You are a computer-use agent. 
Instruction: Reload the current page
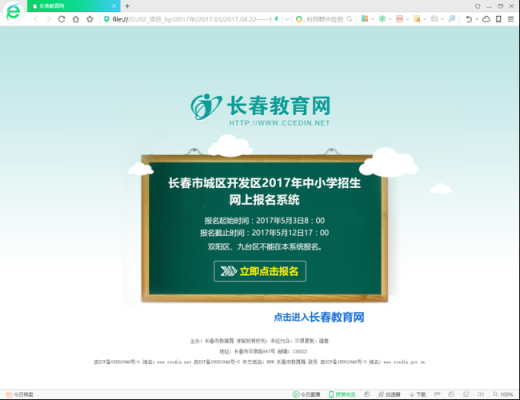tap(62, 19)
